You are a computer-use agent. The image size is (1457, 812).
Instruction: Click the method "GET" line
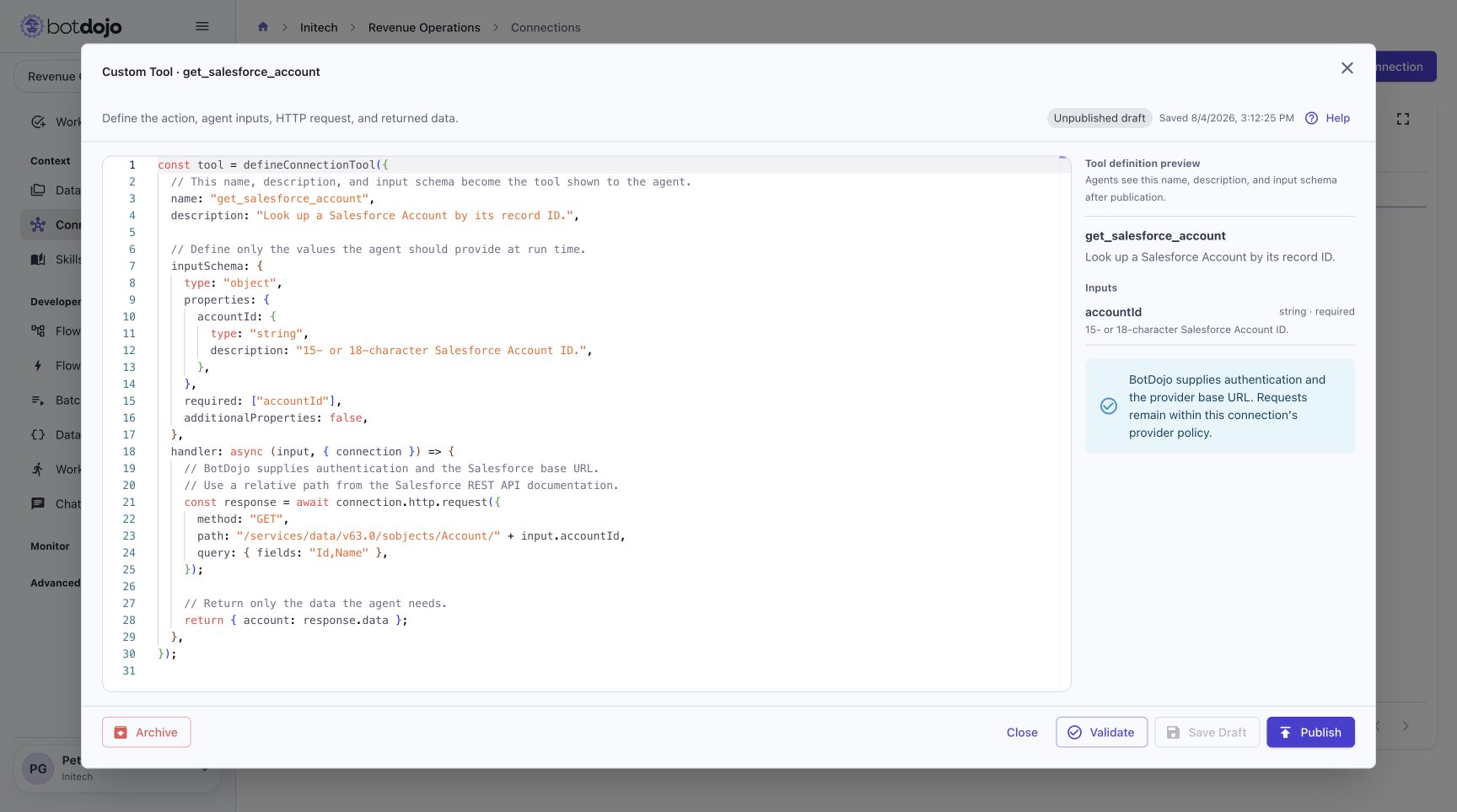pyautogui.click(x=243, y=519)
